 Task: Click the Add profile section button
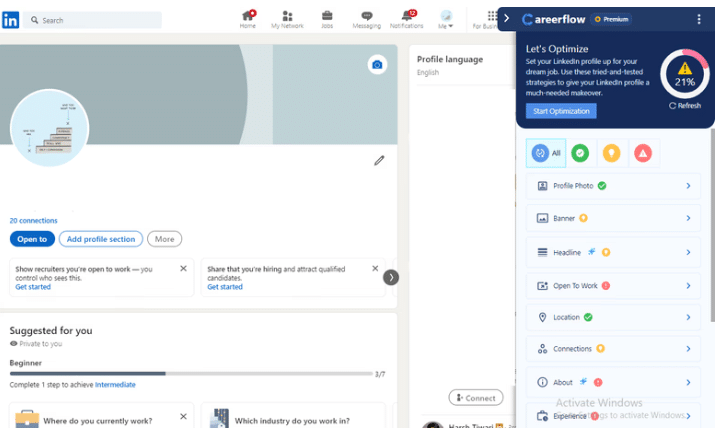point(101,239)
